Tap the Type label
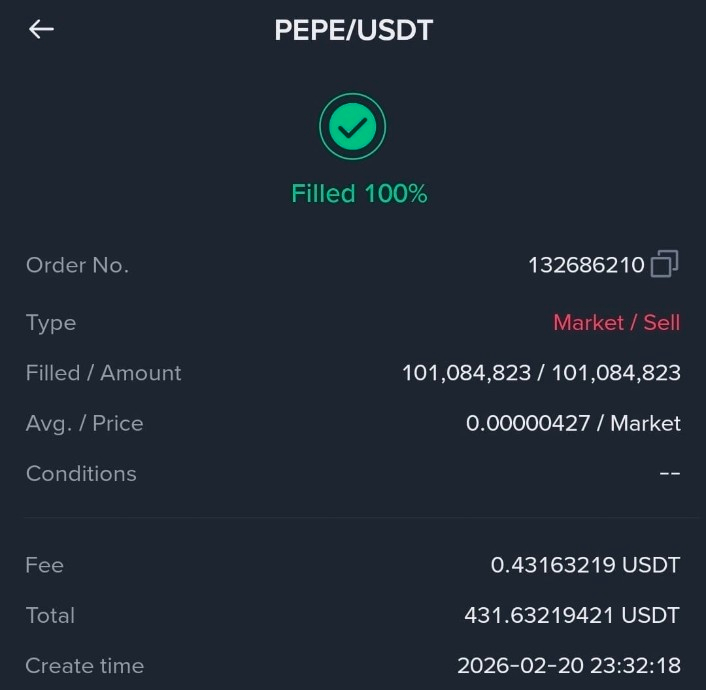Screen dimensions: 706x690 pos(51,323)
